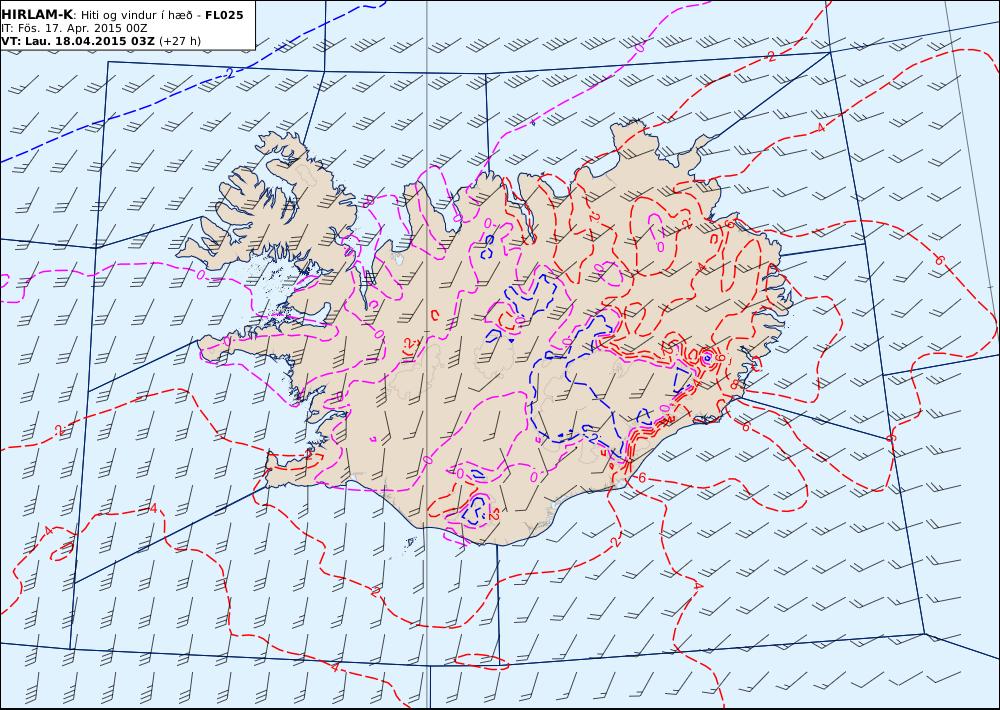Click the VT: Lau. 18.04.2015 03Z valid time
Image resolution: width=1000 pixels, height=710 pixels.
click(78, 41)
